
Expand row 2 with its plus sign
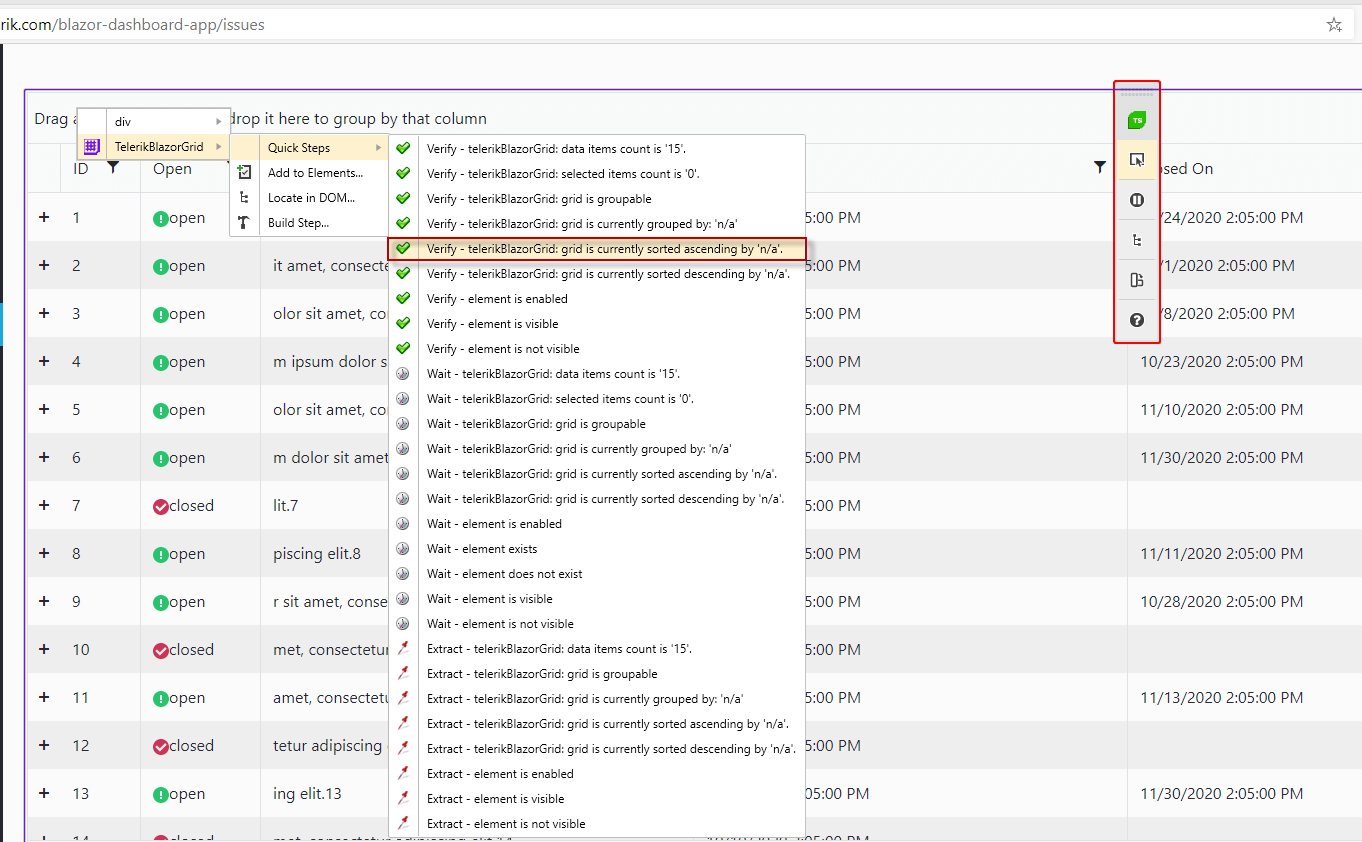[44, 265]
